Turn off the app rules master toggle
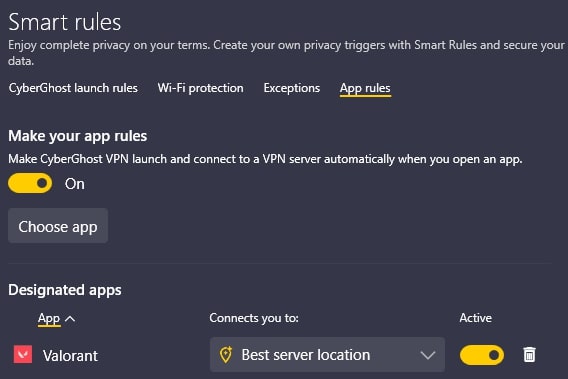 tap(30, 183)
